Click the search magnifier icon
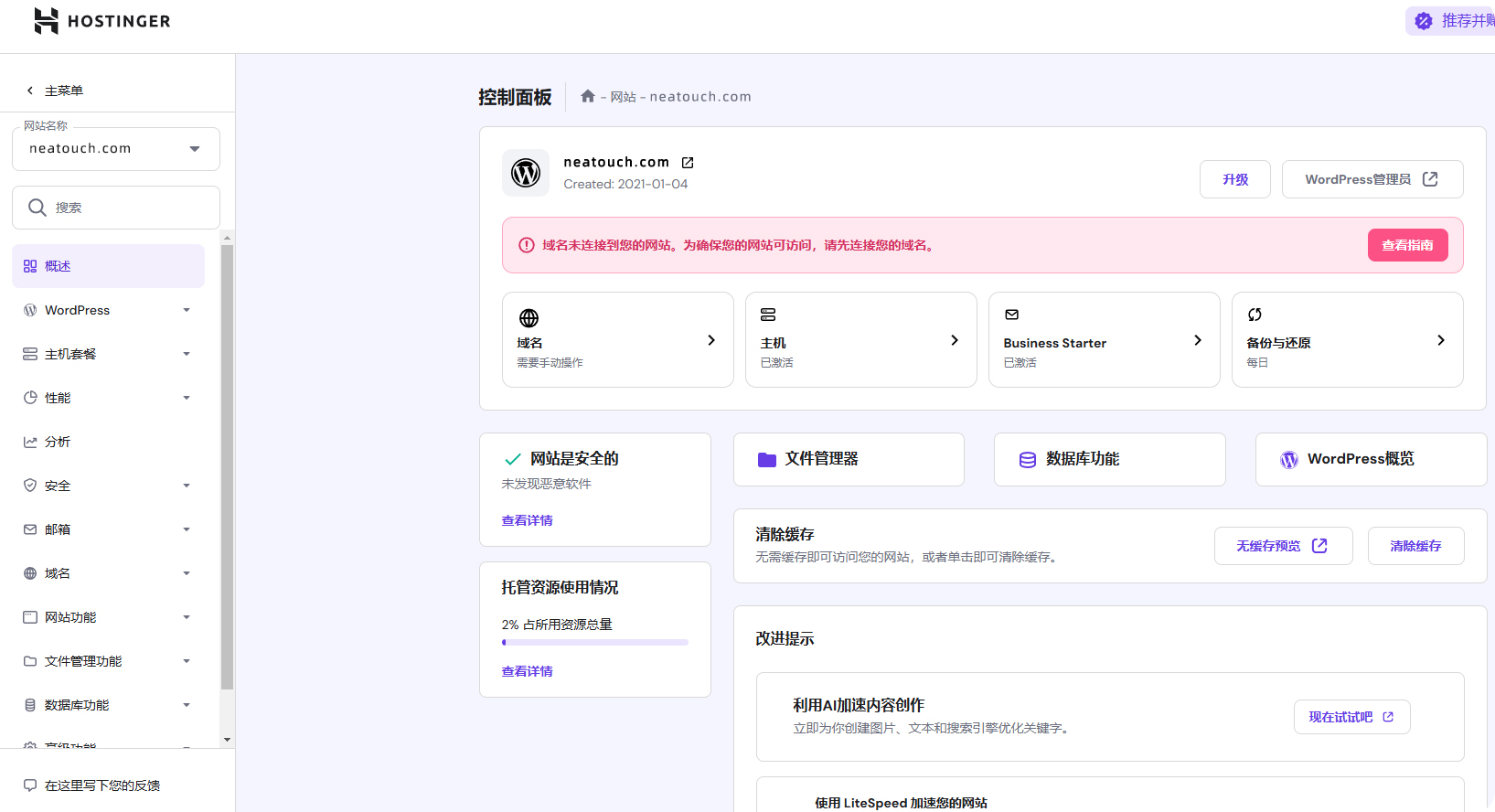 [x=37, y=208]
